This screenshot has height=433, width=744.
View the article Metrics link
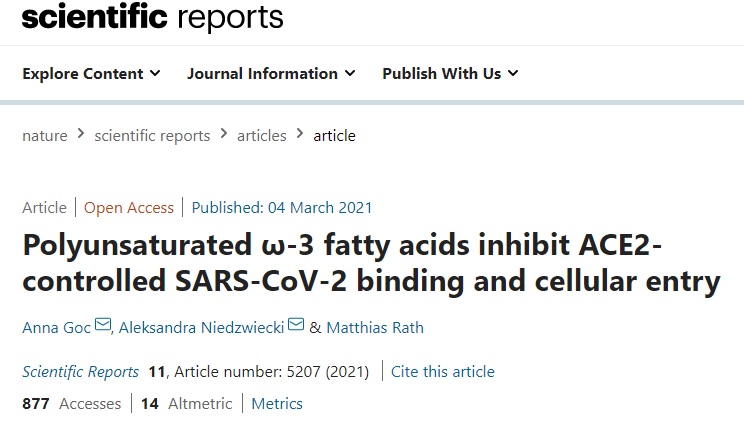point(277,403)
